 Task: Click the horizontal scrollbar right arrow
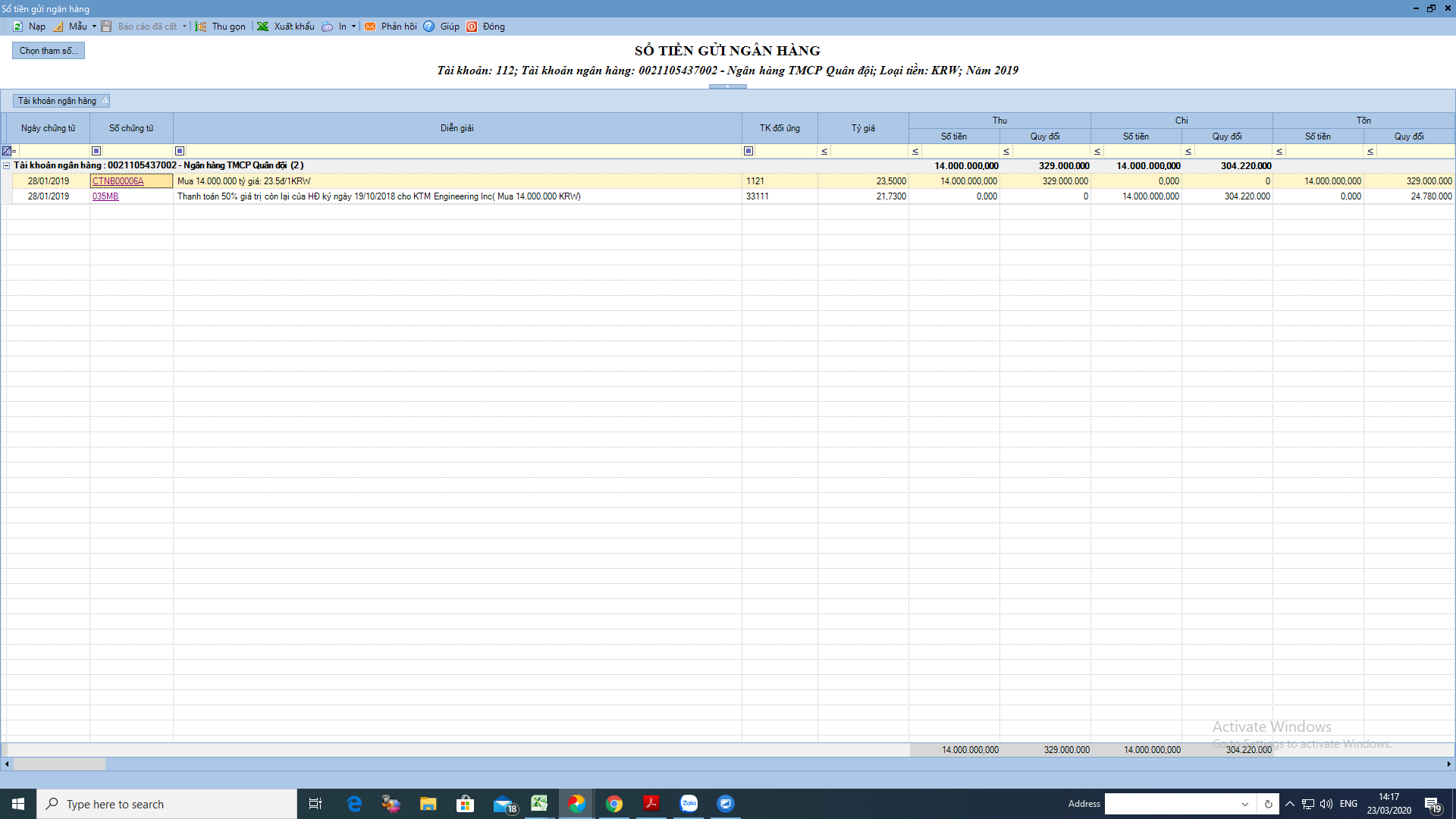click(1449, 764)
